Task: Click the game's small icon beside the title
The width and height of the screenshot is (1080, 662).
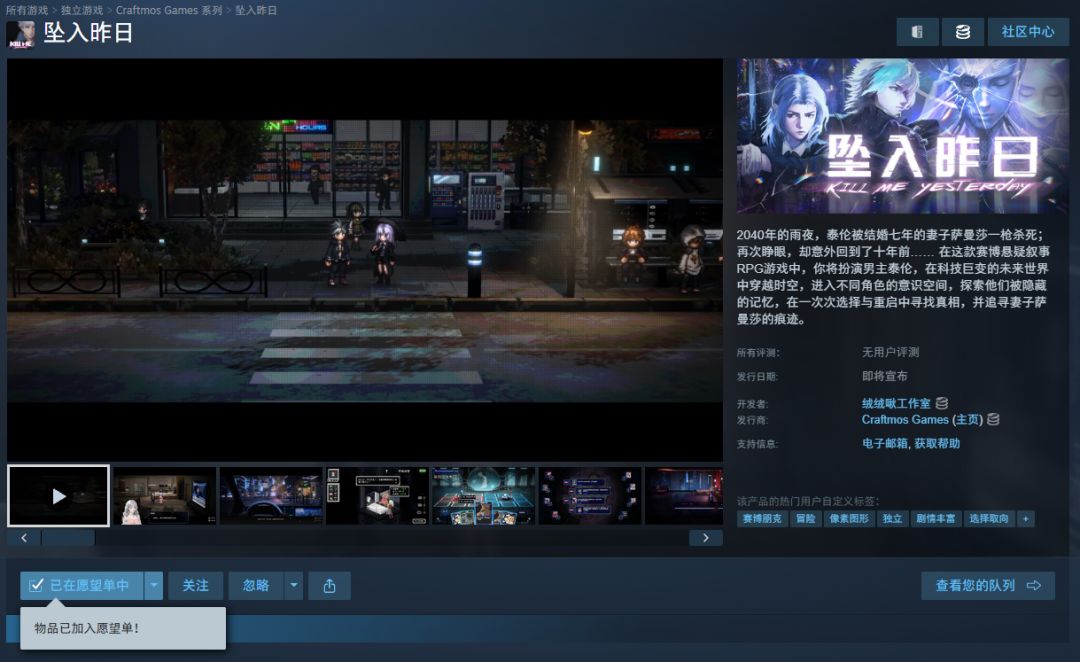Action: (21, 34)
